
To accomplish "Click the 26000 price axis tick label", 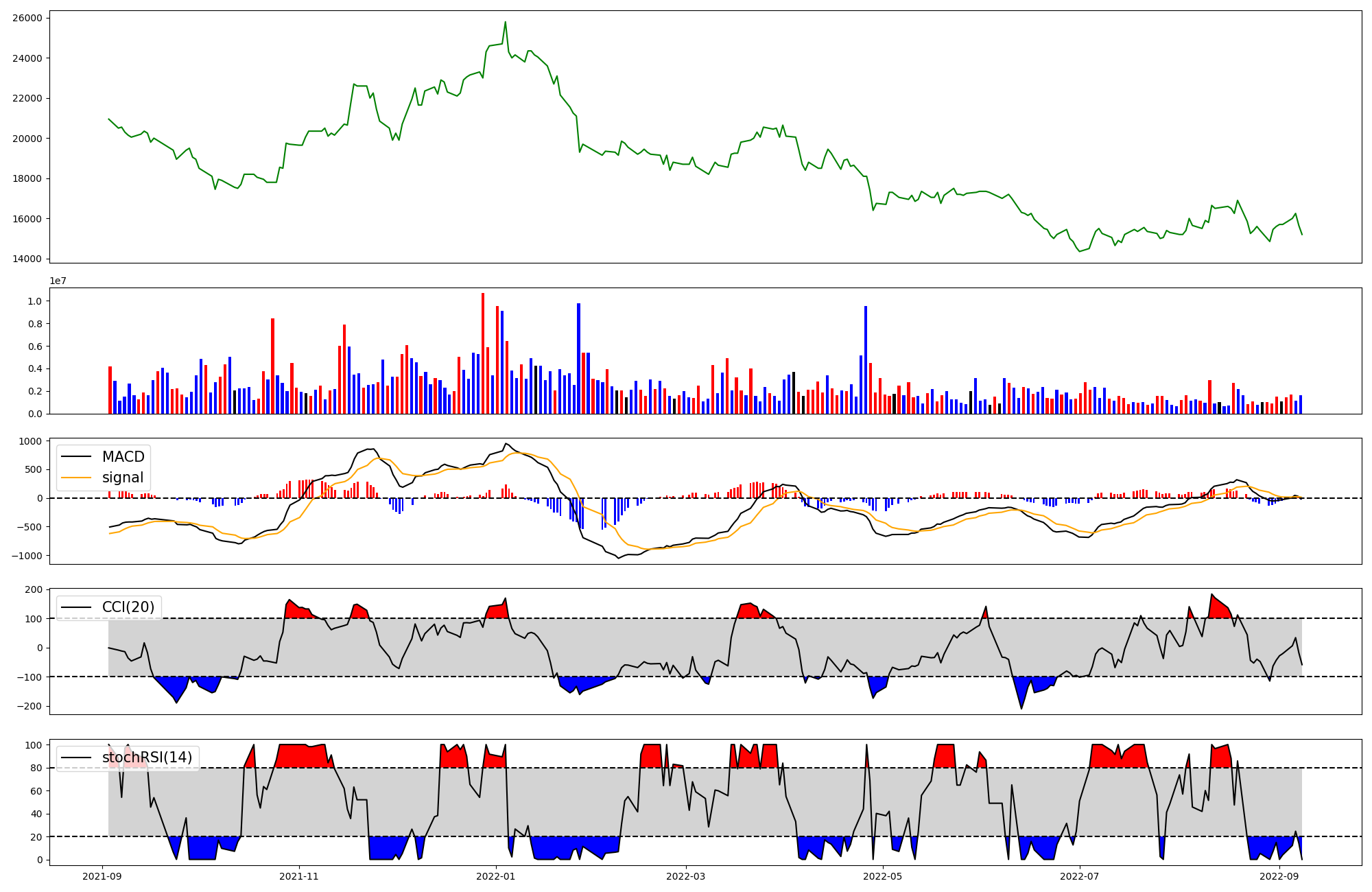I will pyautogui.click(x=27, y=18).
